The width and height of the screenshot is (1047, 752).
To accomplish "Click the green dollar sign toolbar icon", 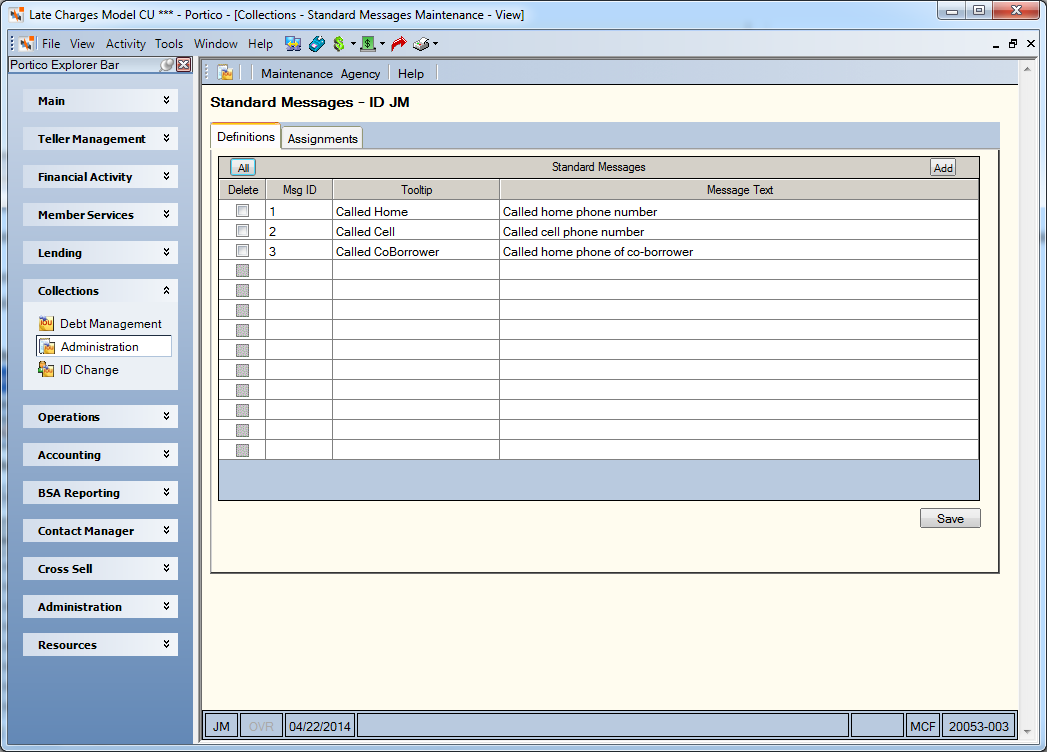I will (x=339, y=44).
